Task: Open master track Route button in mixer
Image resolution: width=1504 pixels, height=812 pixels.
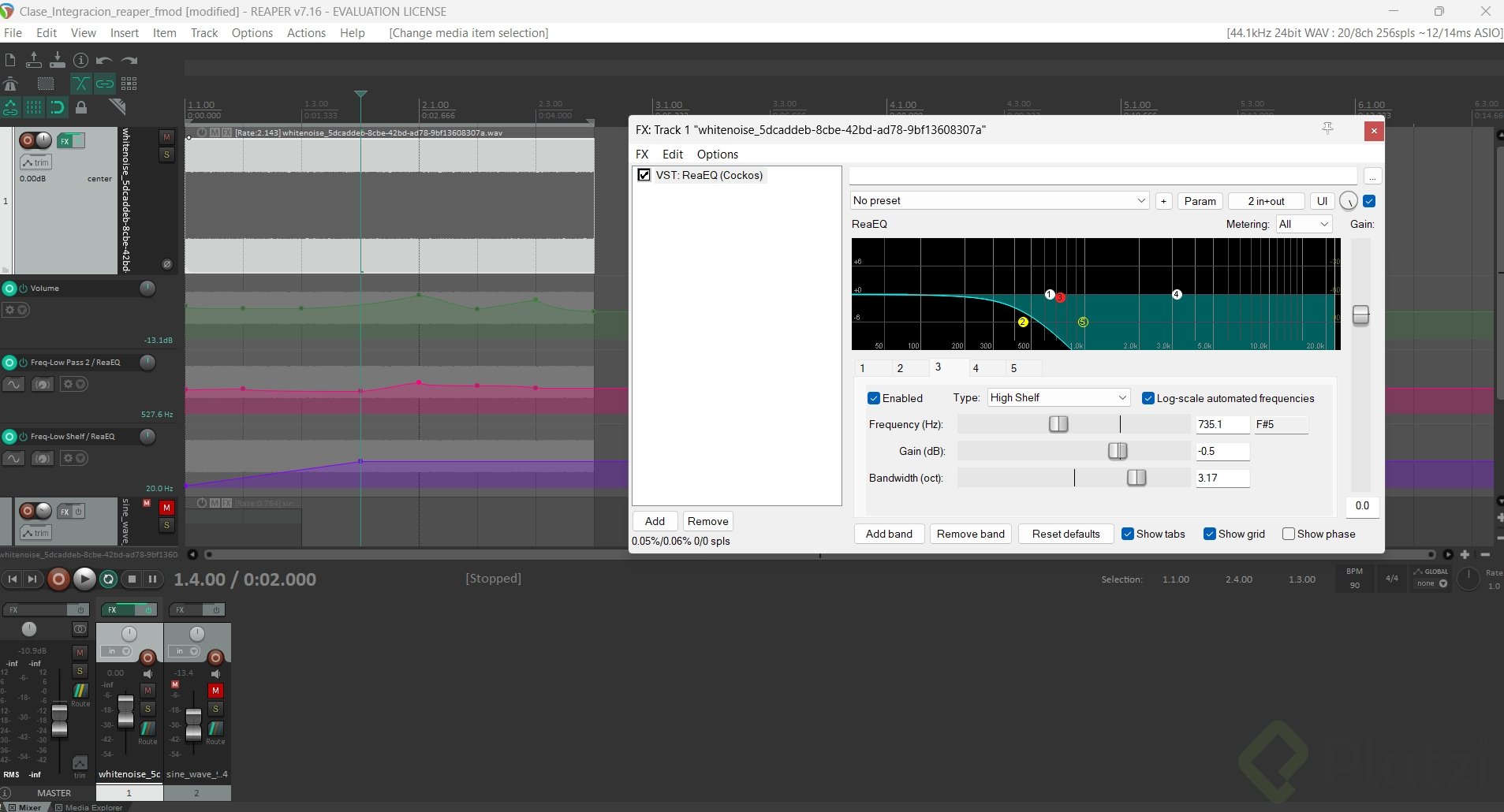Action: tap(80, 691)
